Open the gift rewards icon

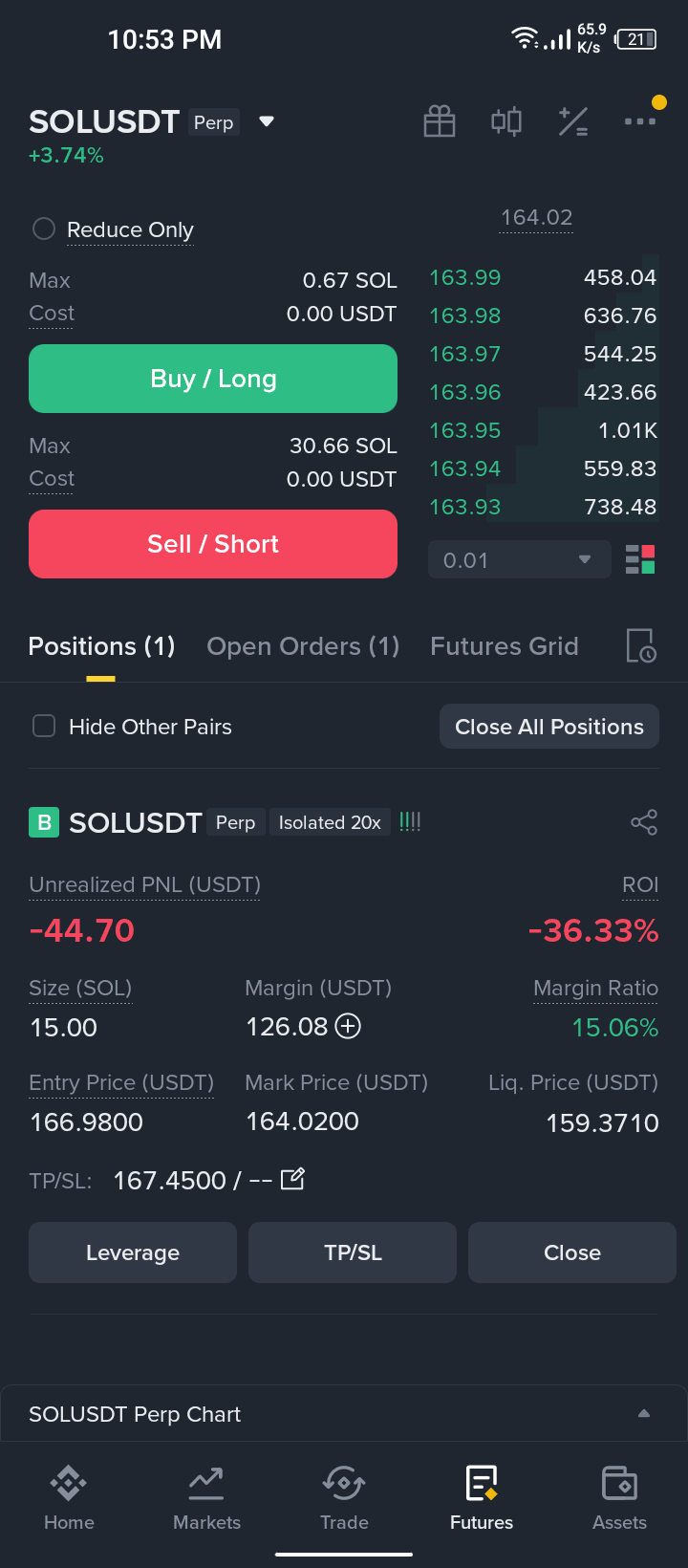tap(440, 121)
